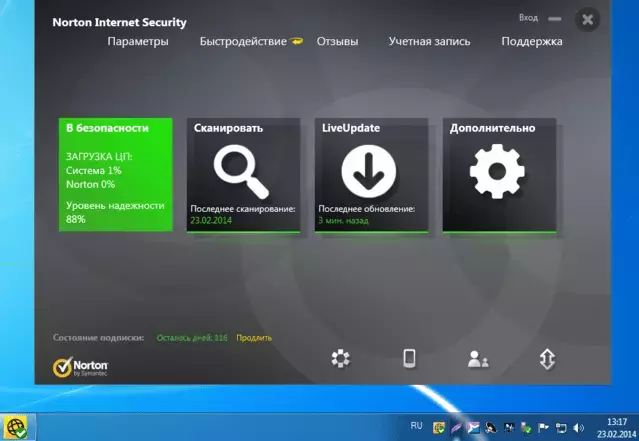
Task: Open the Поддержка menu
Action: [532, 42]
